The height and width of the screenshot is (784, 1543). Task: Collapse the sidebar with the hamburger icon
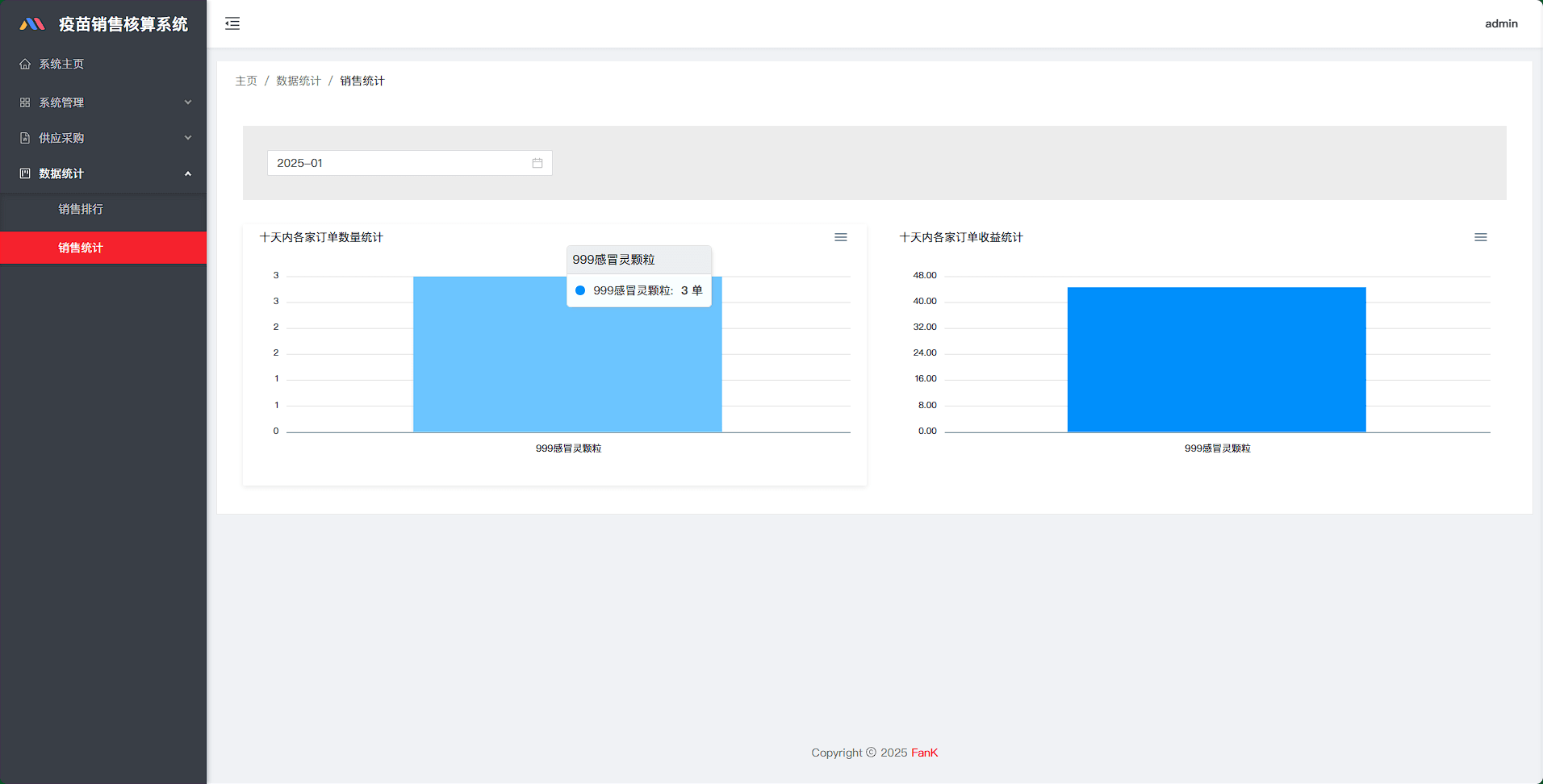click(x=232, y=23)
